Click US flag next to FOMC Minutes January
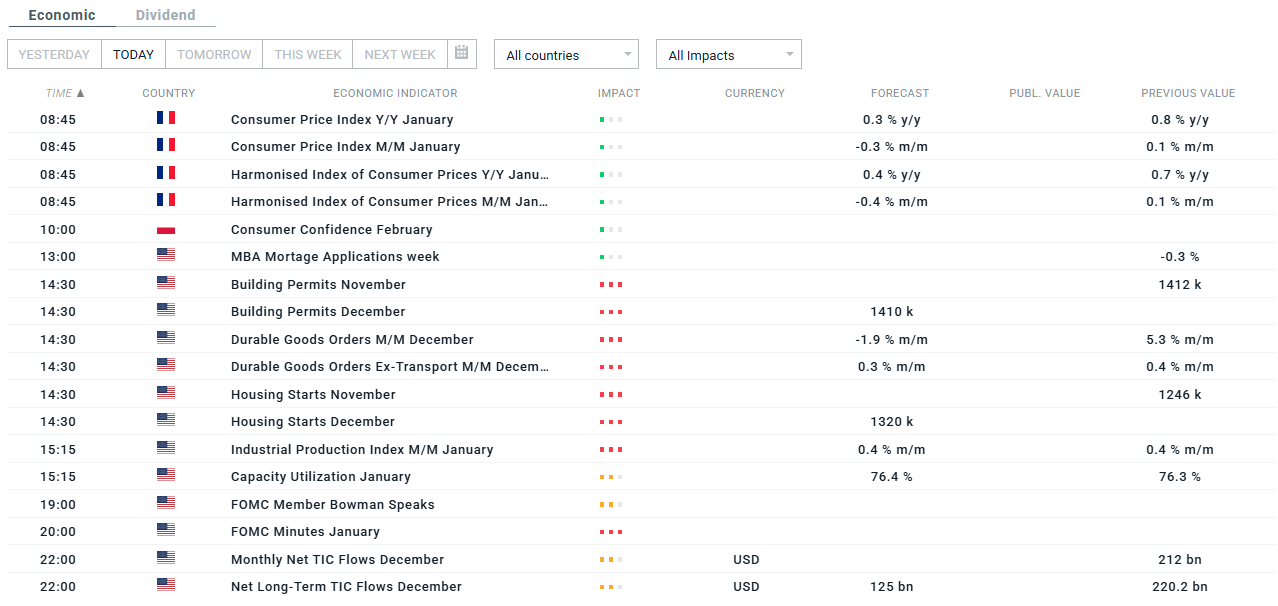The image size is (1278, 606). tap(166, 531)
